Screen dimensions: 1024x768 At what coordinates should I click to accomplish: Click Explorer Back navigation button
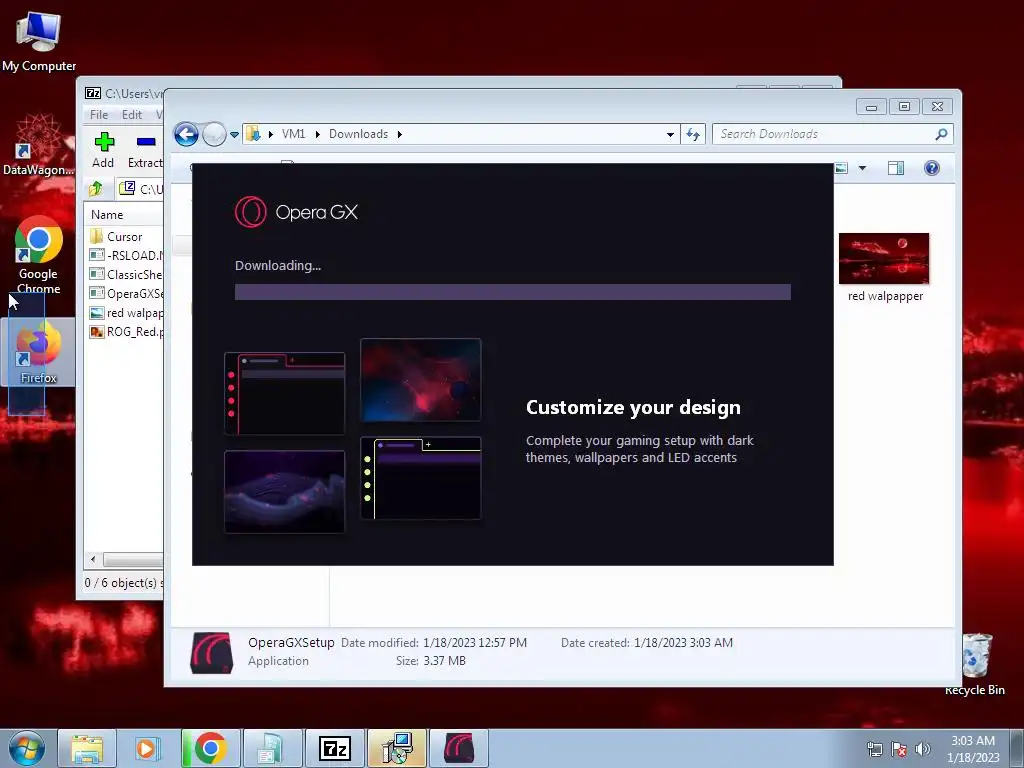click(x=186, y=135)
